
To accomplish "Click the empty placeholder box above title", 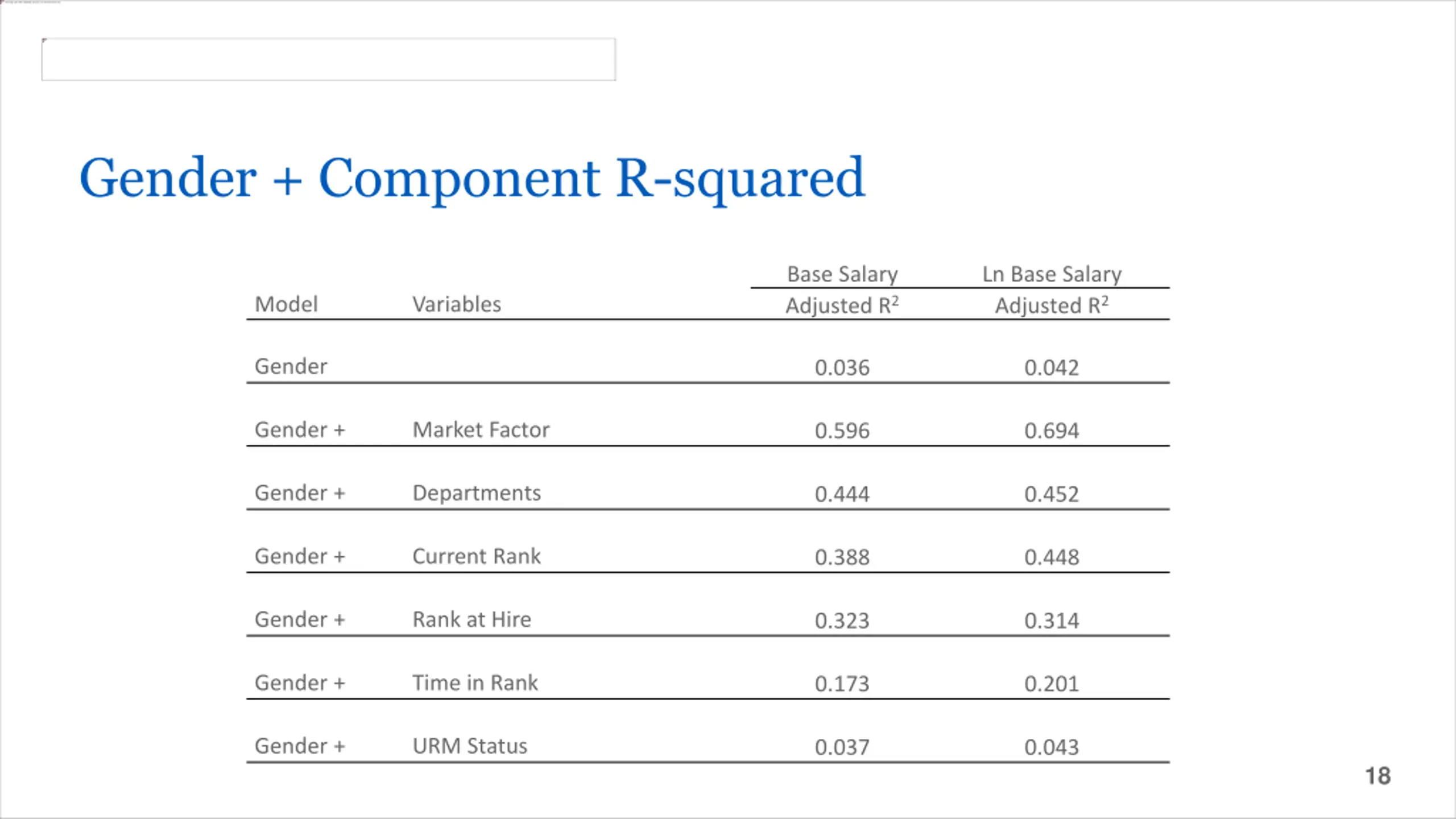I will [328, 59].
